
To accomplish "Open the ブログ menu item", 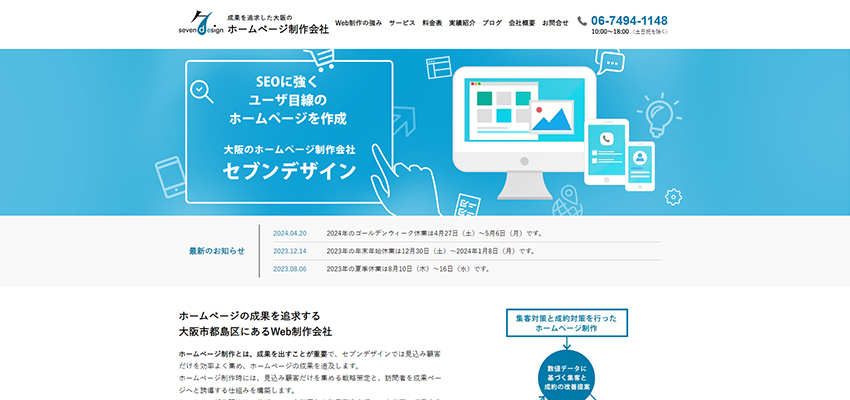I will [492, 23].
